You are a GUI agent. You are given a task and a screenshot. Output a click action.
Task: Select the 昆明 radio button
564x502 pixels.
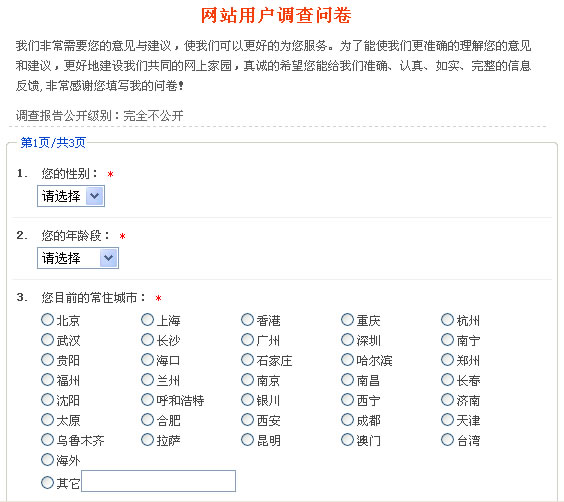[x=247, y=439]
